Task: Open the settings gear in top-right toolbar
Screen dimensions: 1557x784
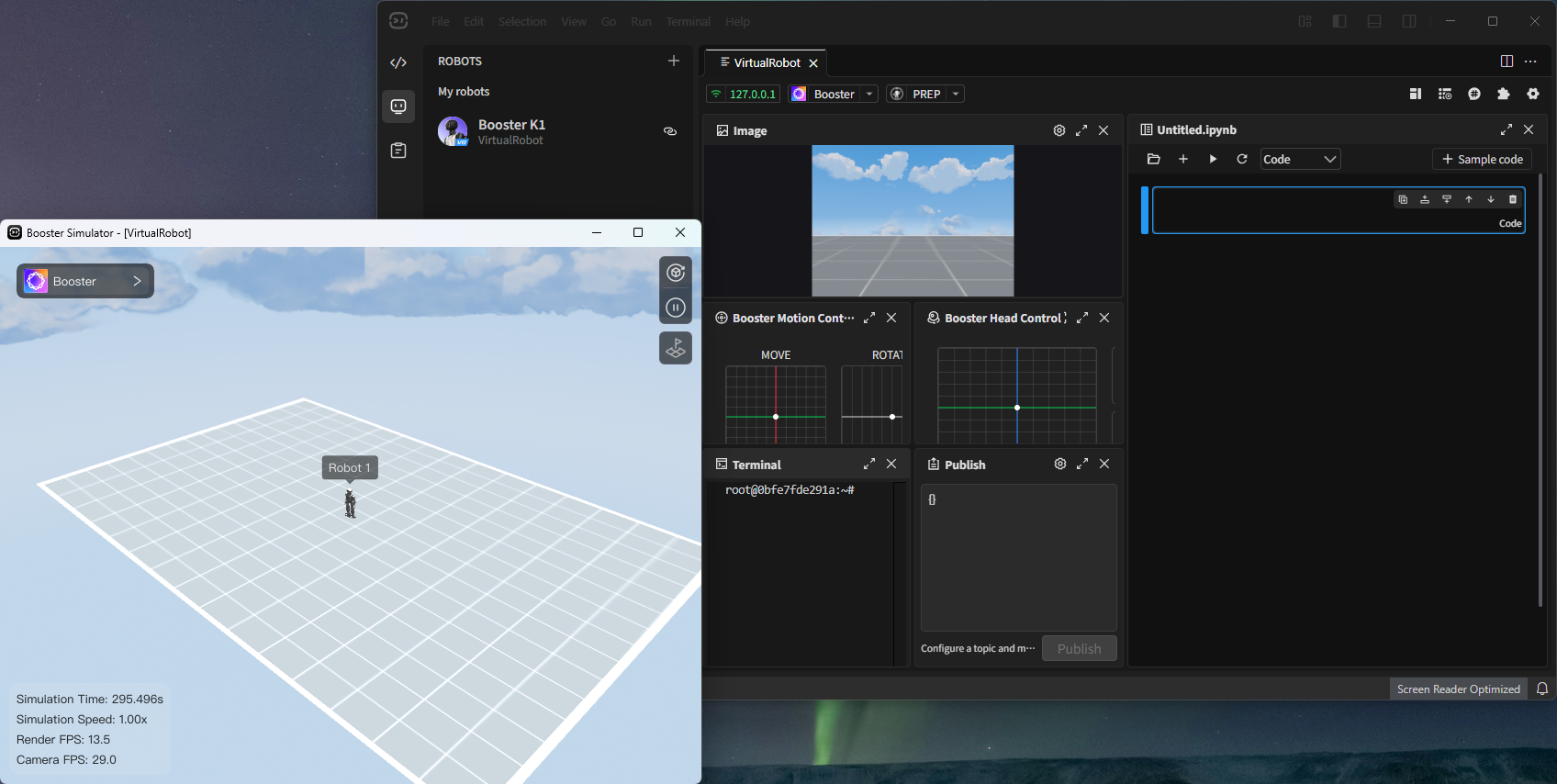Action: (1533, 94)
